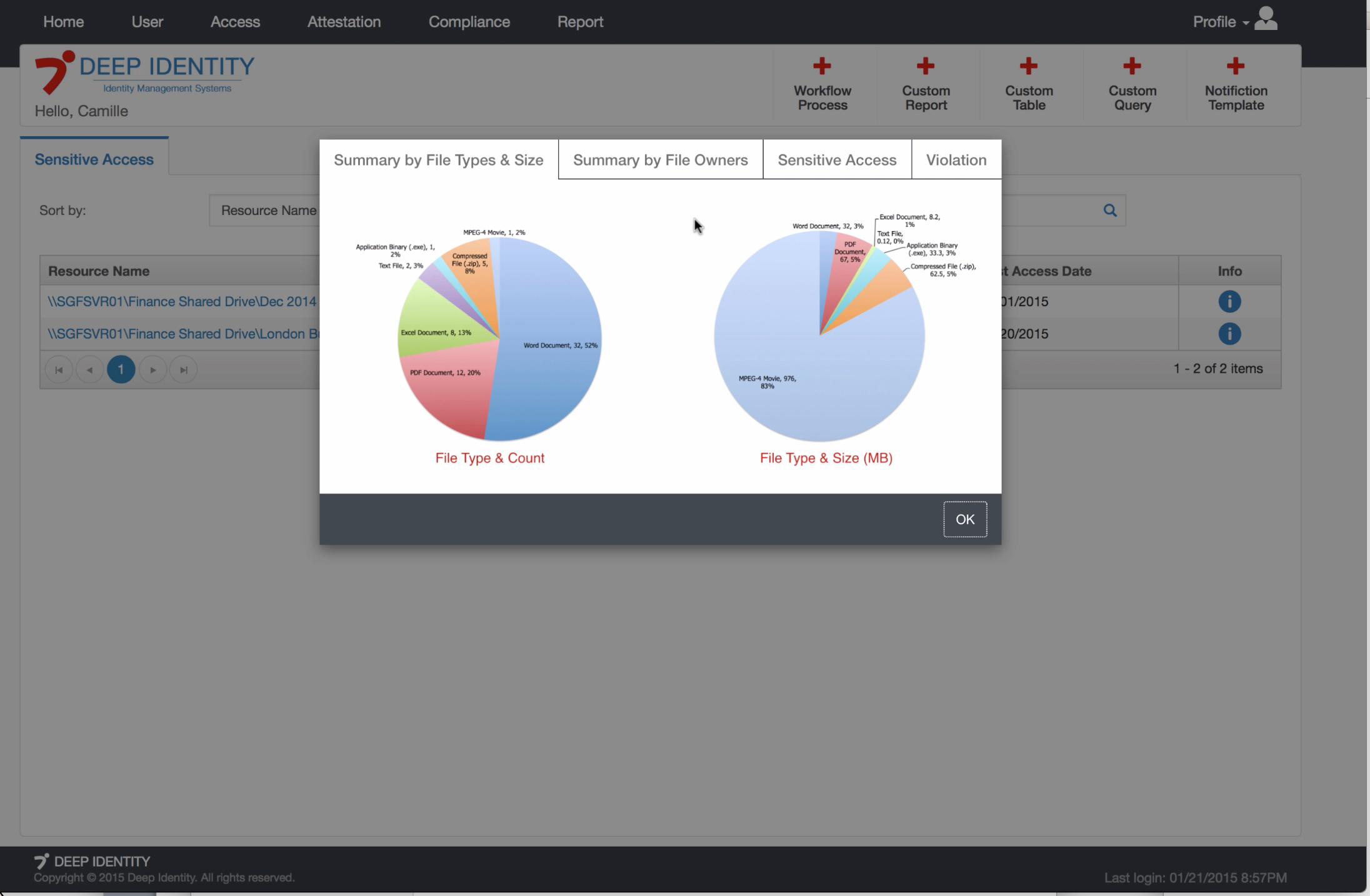This screenshot has width=1370, height=896.
Task: Click the Notifiction Template plus icon
Action: pyautogui.click(x=1236, y=66)
